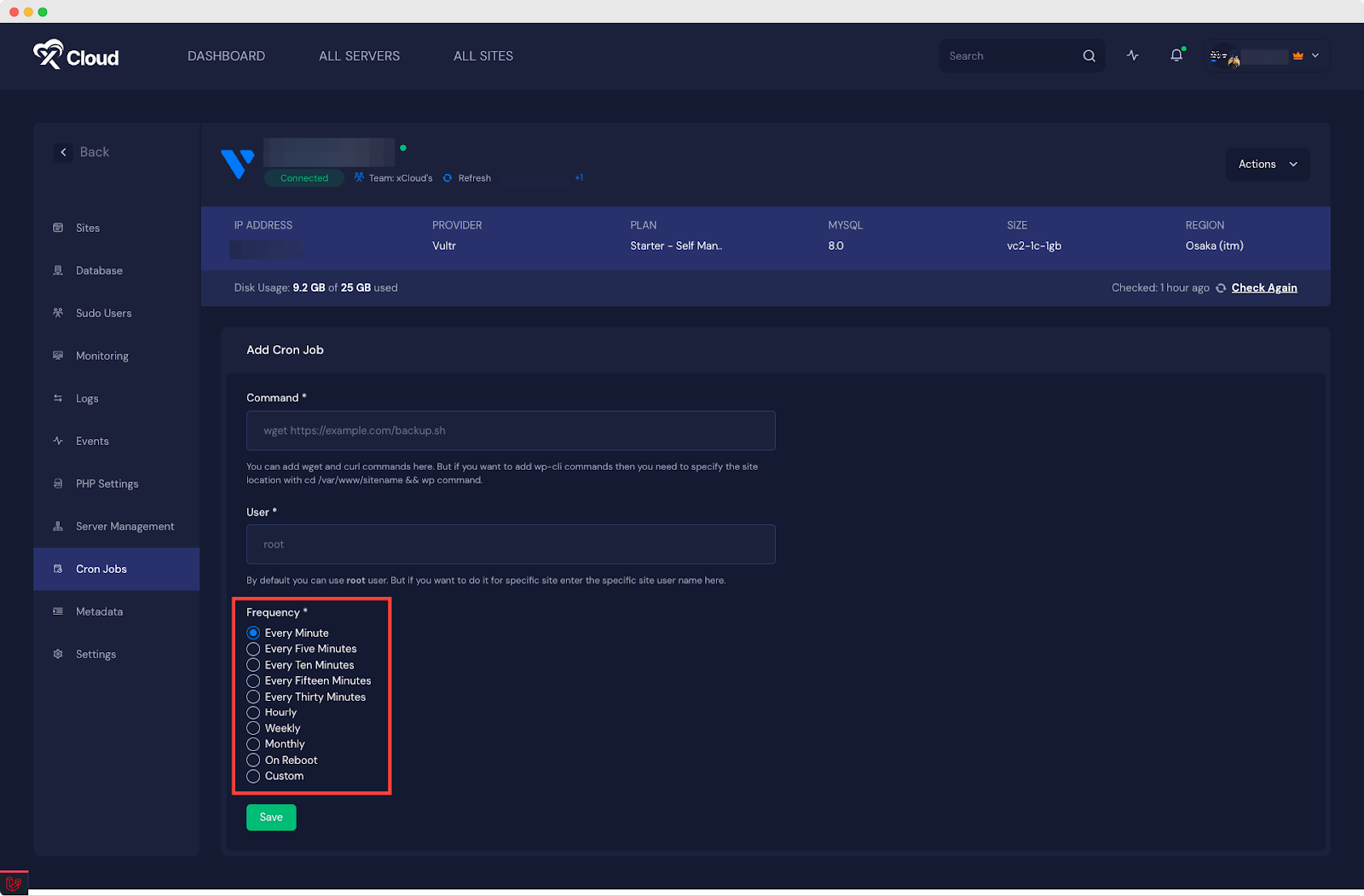Open Database from sidebar icon
Image resolution: width=1364 pixels, height=896 pixels.
[58, 270]
